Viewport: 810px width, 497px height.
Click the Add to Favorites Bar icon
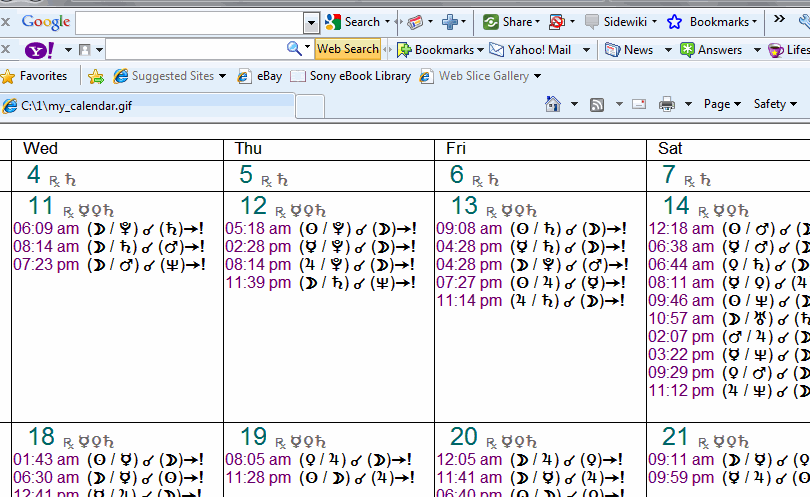coord(96,76)
